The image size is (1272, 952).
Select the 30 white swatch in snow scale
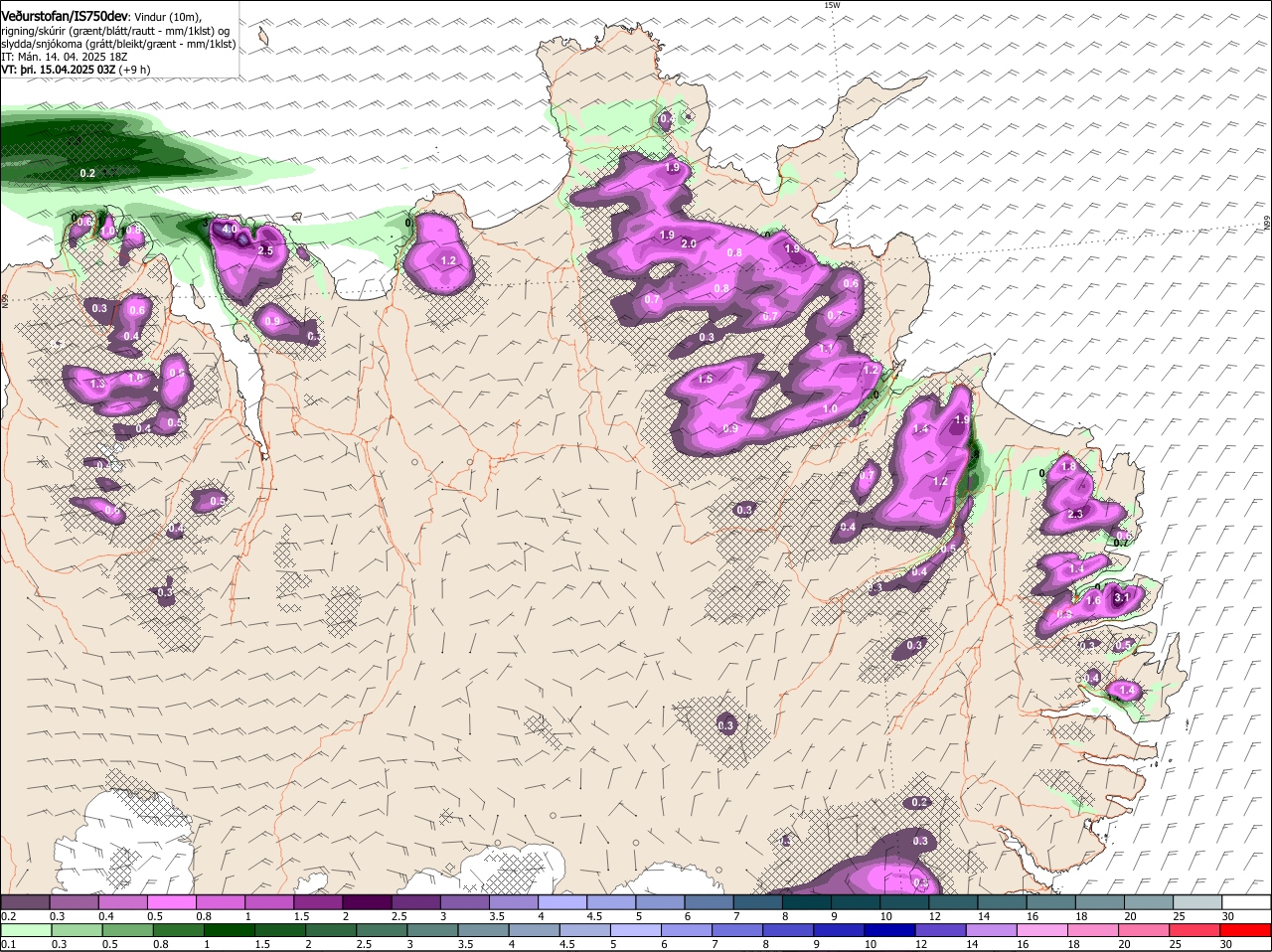(1246, 902)
